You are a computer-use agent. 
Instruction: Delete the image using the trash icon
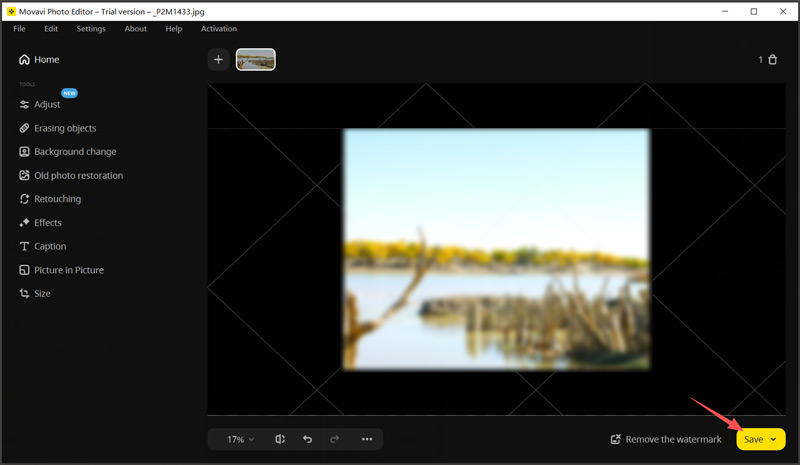coord(772,60)
